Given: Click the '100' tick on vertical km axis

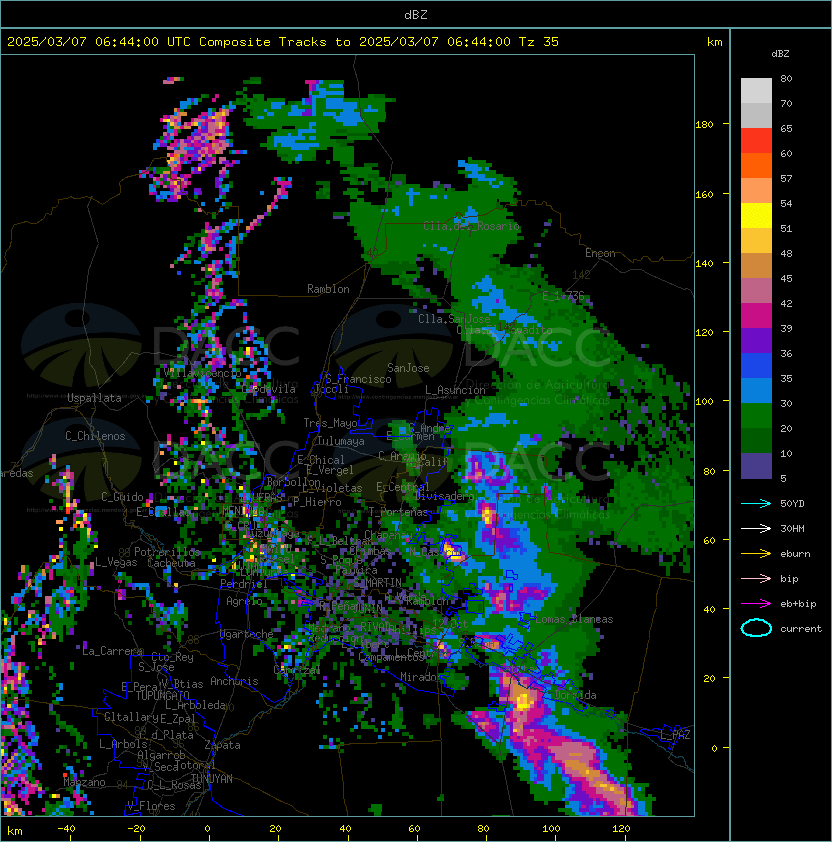Looking at the screenshot, I should pos(704,401).
